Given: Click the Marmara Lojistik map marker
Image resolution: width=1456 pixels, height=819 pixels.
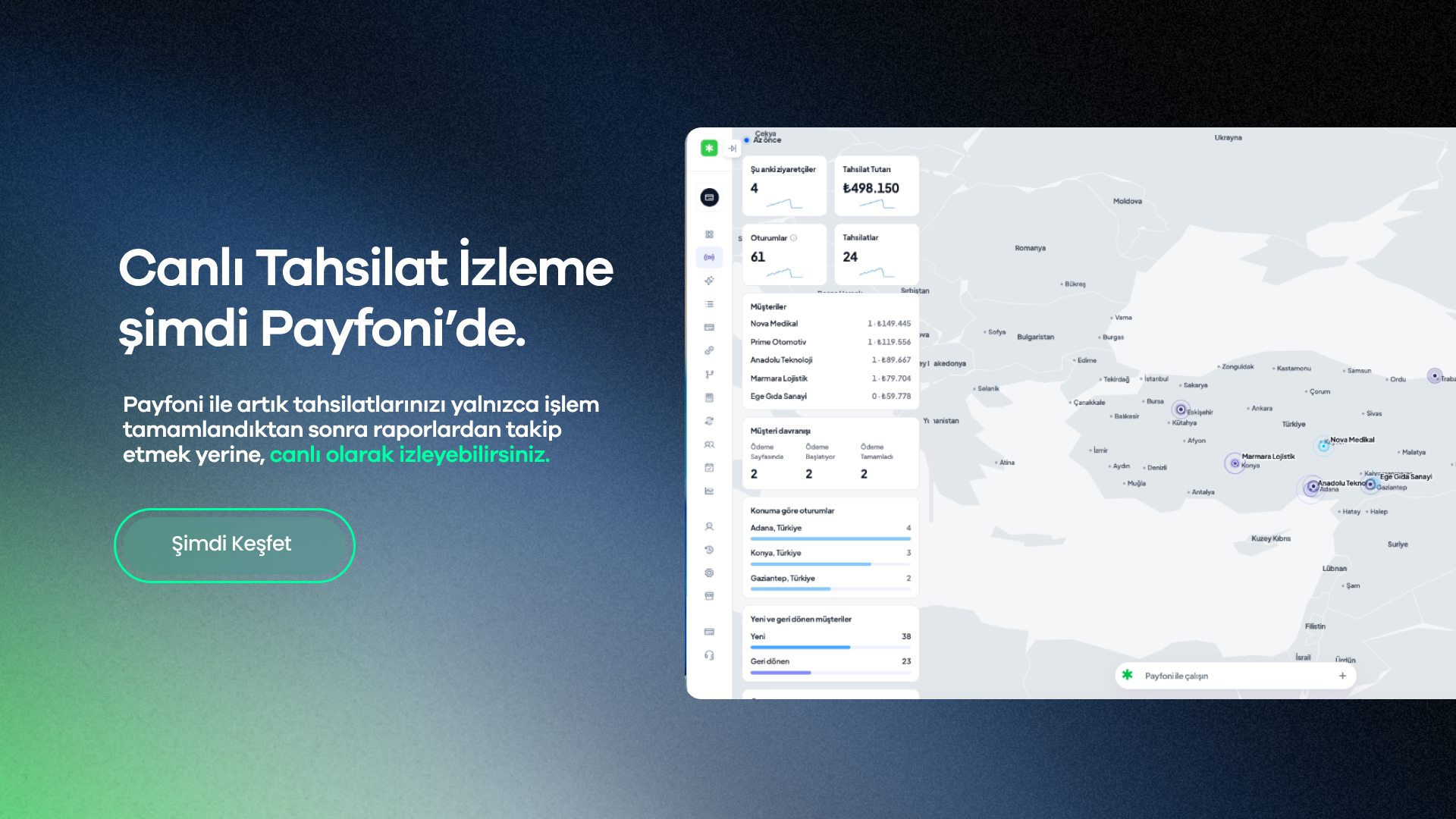Looking at the screenshot, I should 1235,463.
